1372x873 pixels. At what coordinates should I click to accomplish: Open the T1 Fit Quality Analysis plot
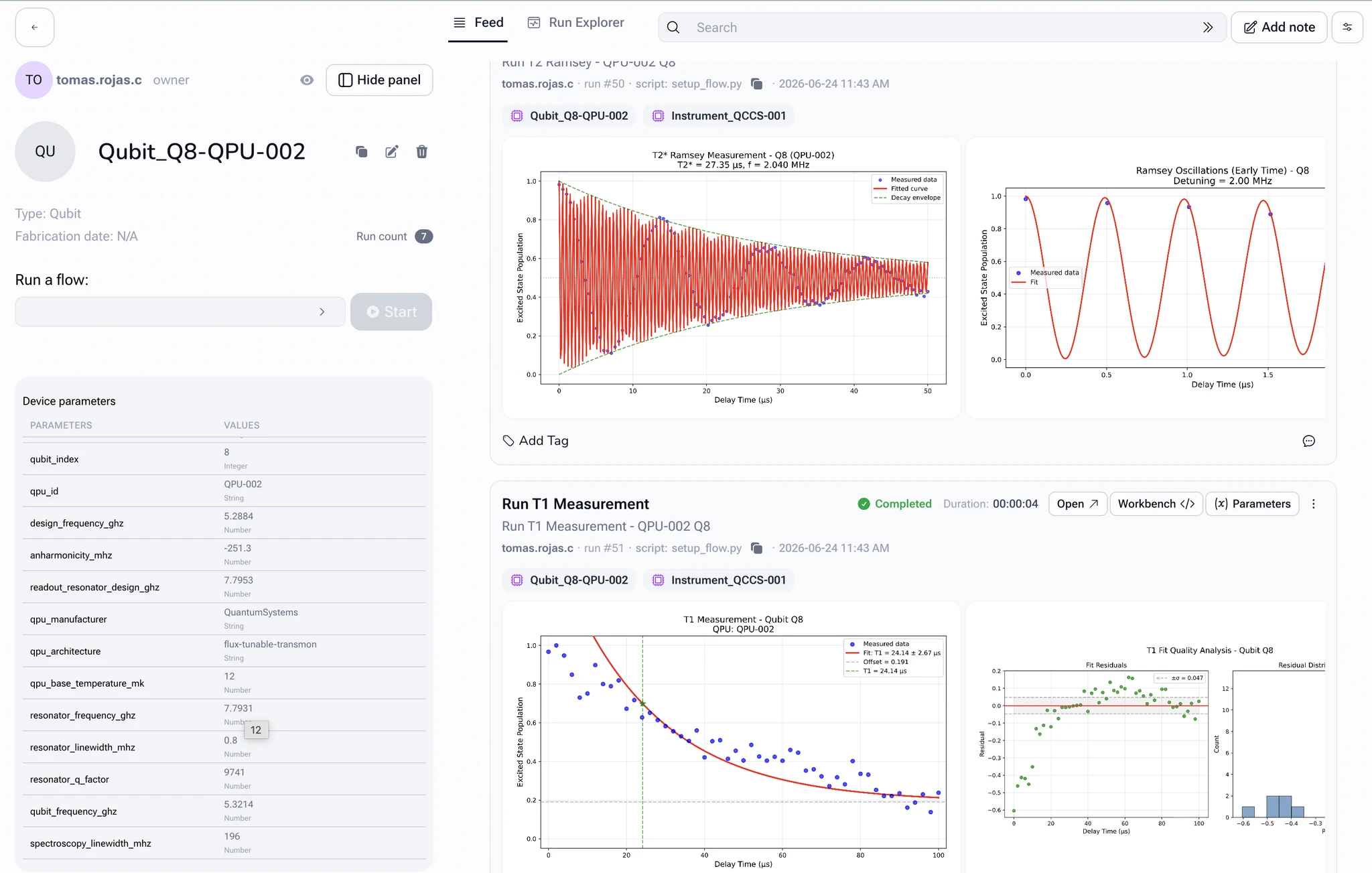click(1146, 737)
